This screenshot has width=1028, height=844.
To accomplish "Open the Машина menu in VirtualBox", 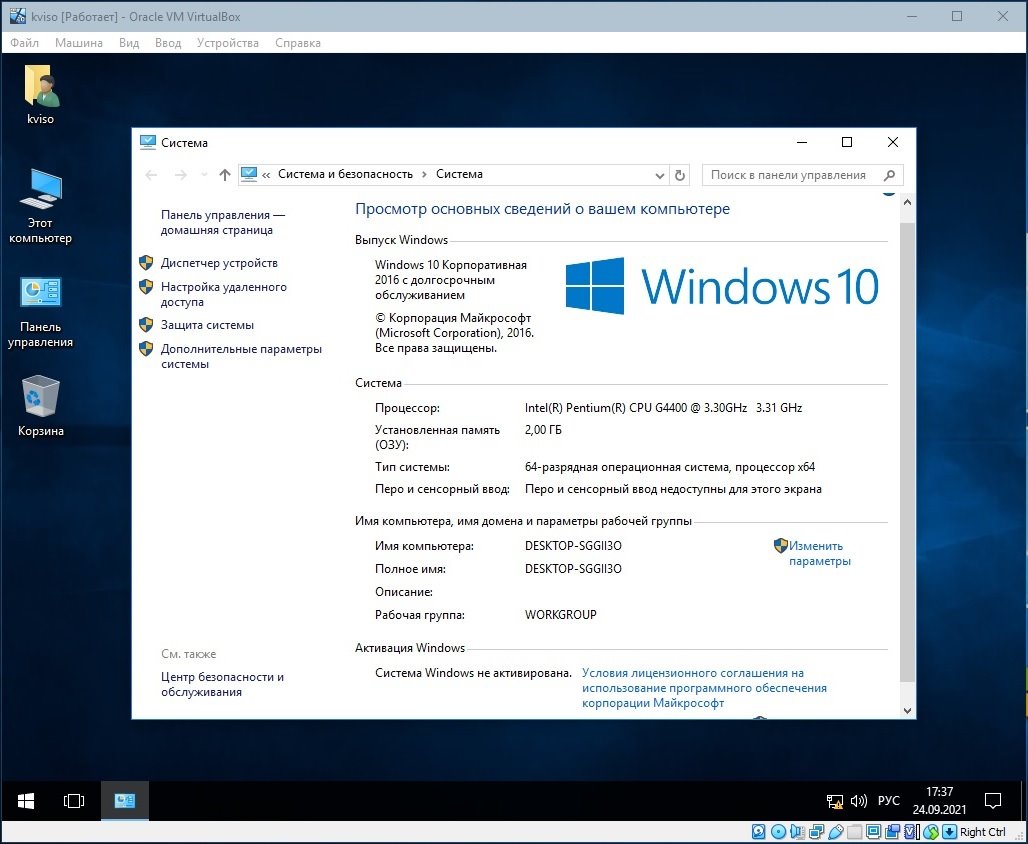I will tap(79, 43).
